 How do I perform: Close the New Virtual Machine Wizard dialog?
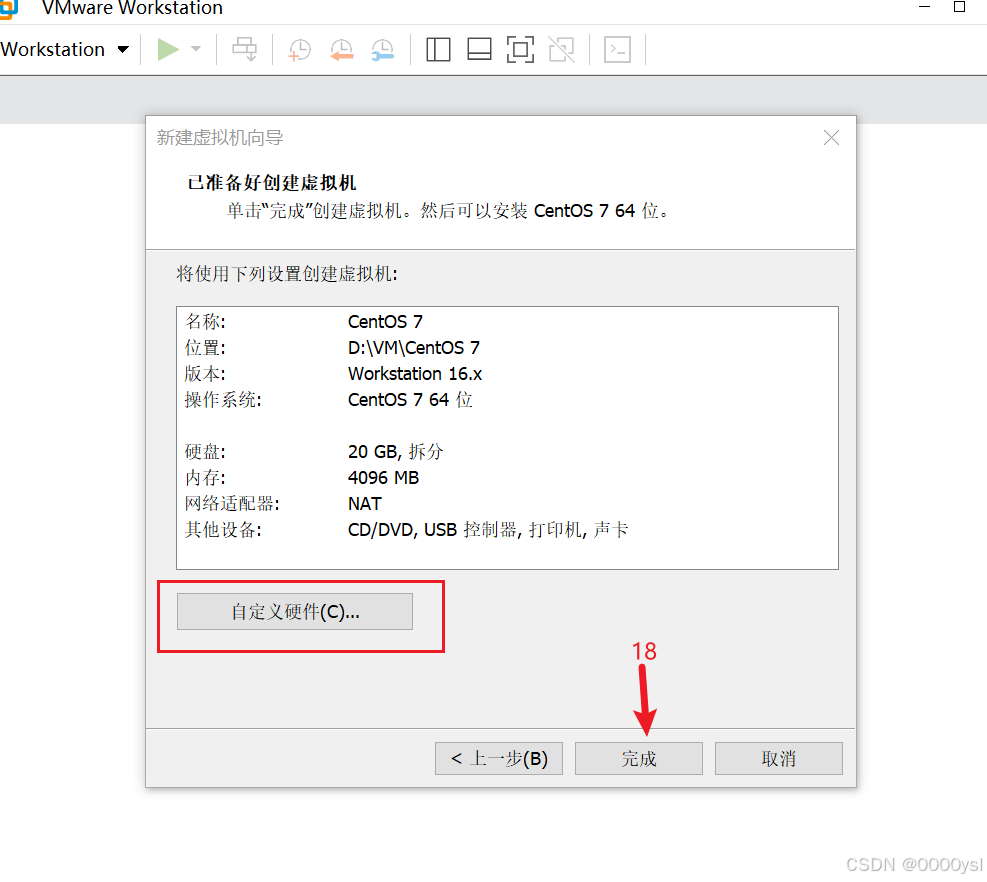832,138
